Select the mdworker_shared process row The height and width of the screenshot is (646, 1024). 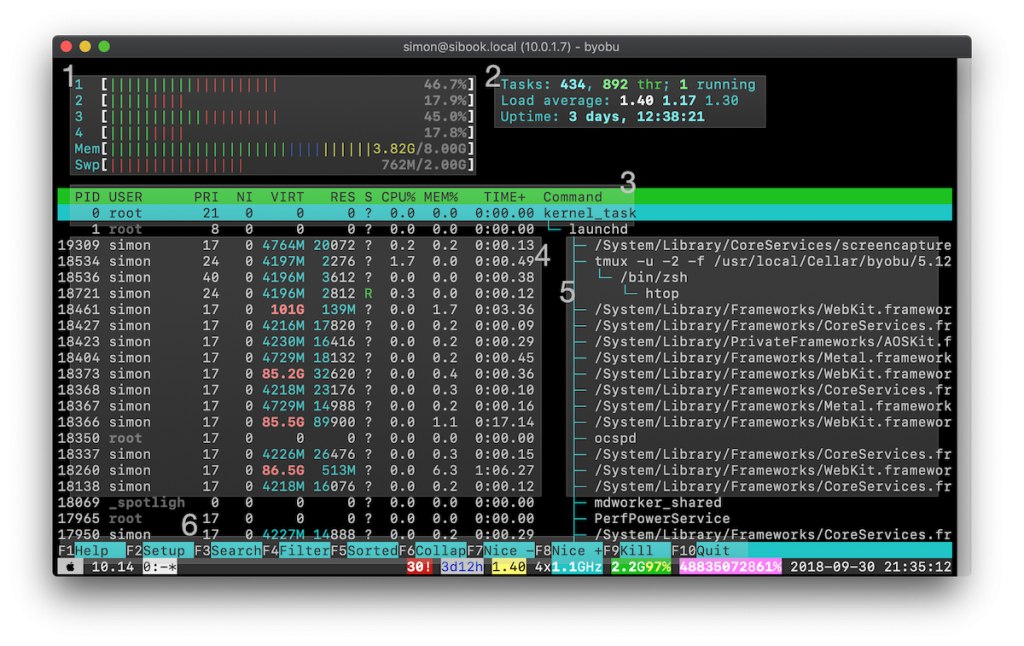point(504,502)
